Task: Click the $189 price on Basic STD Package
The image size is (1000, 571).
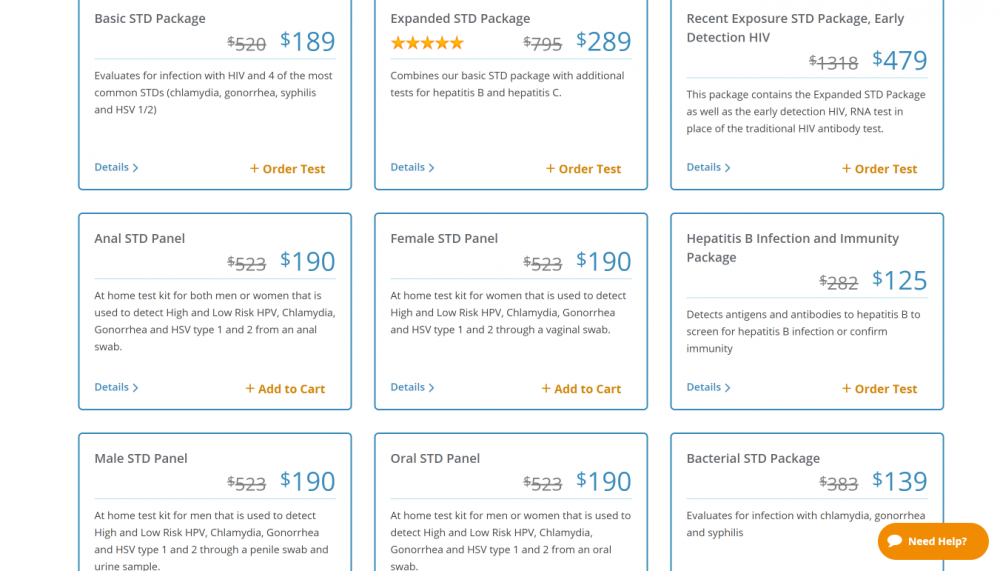Action: click(307, 41)
